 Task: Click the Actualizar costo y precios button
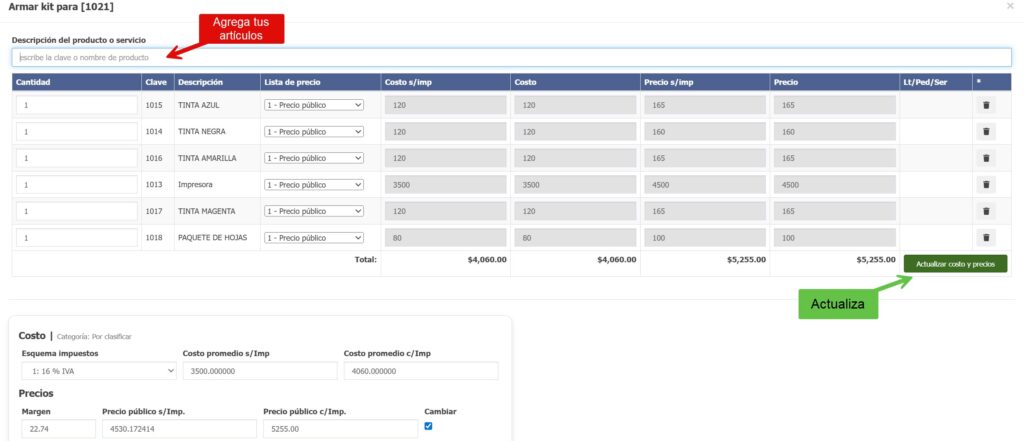coord(955,264)
